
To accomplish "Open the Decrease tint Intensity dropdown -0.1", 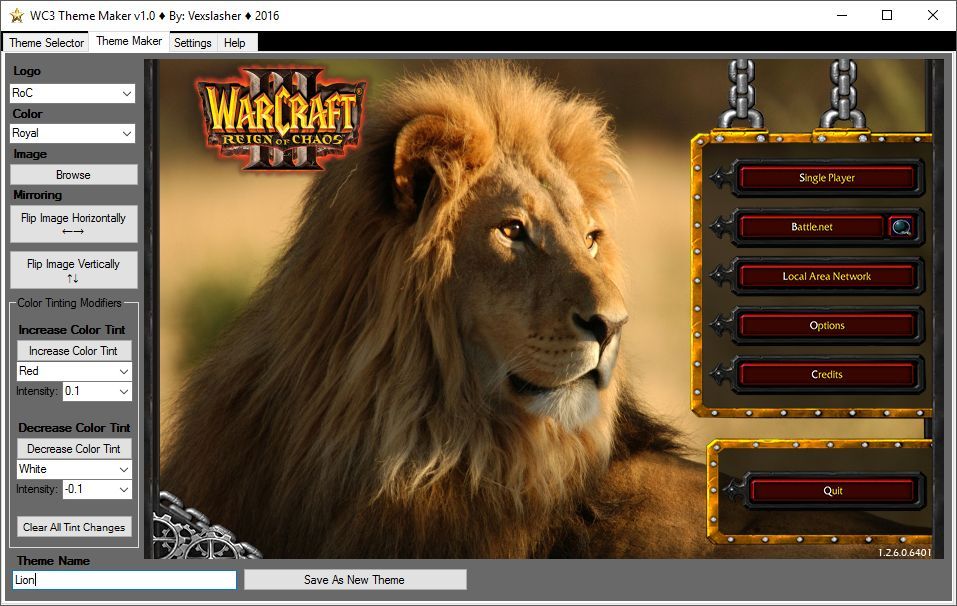I will (x=97, y=489).
